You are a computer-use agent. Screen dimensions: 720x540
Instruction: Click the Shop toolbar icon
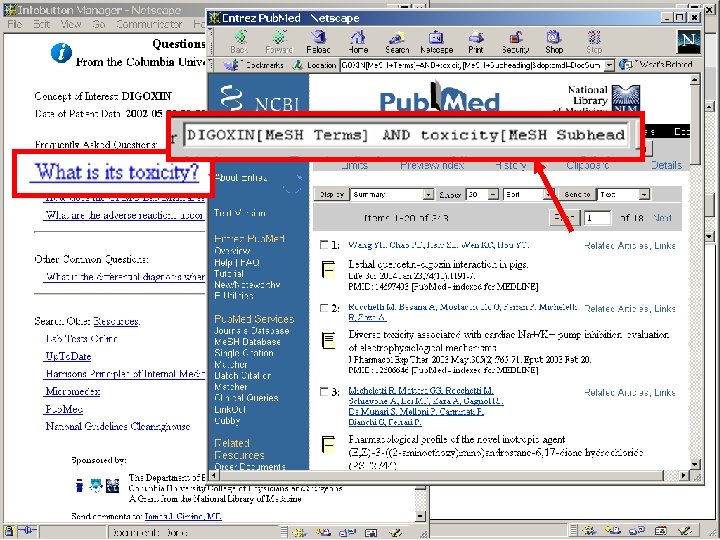(x=554, y=41)
